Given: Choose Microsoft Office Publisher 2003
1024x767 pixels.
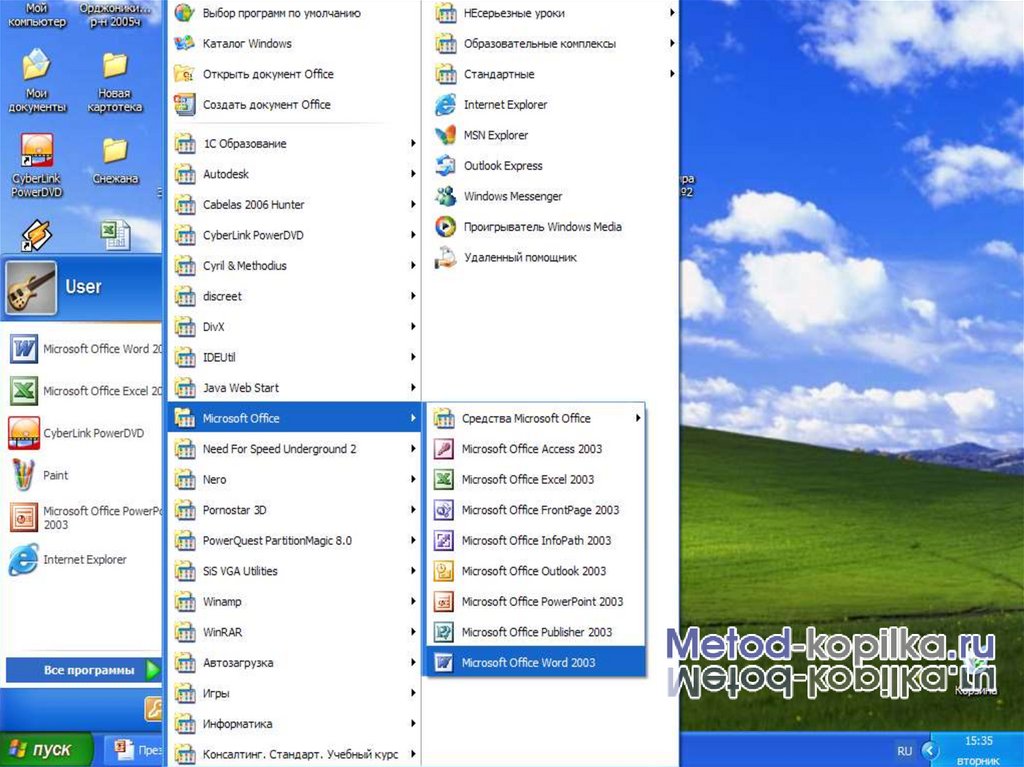Looking at the screenshot, I should pyautogui.click(x=536, y=632).
